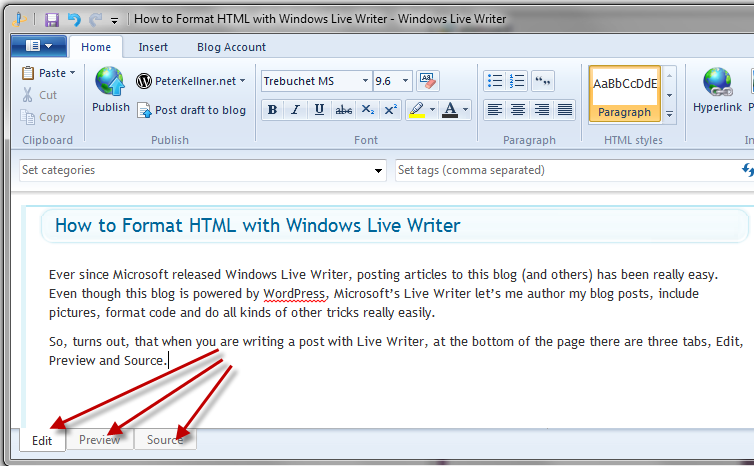Viewport: 754px width, 466px height.
Task: Open the highlight color dropdown arrow
Action: [432, 110]
